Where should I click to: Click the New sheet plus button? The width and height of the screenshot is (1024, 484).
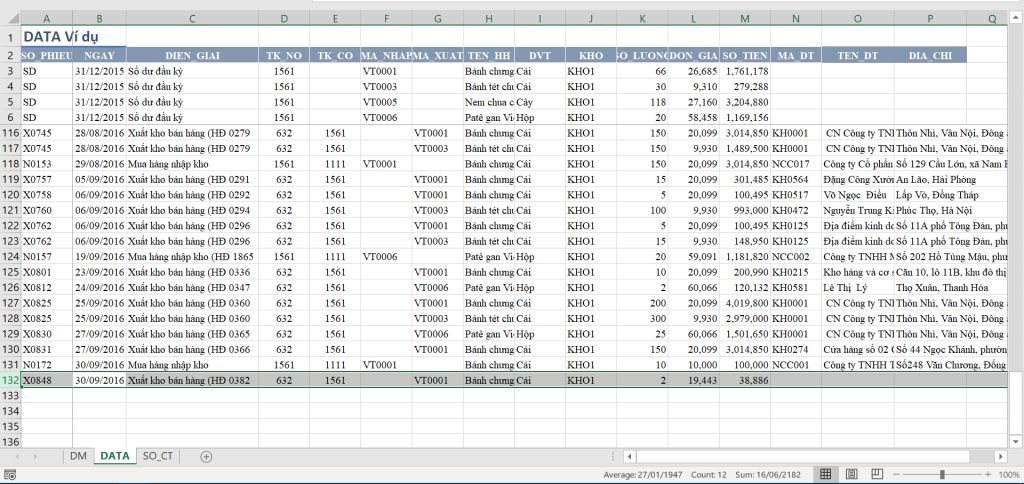[207, 456]
